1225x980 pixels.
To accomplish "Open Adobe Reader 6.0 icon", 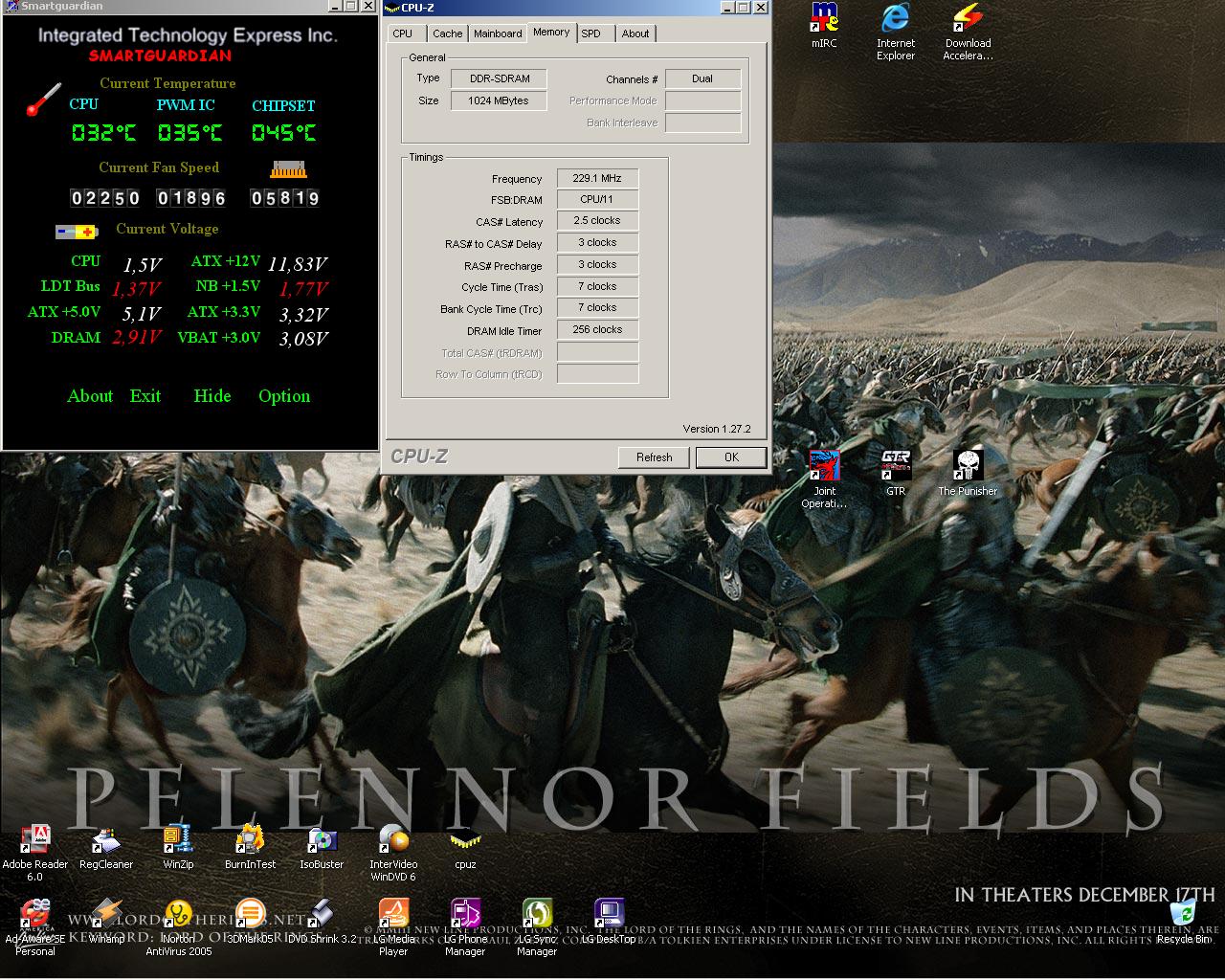I will tap(35, 852).
